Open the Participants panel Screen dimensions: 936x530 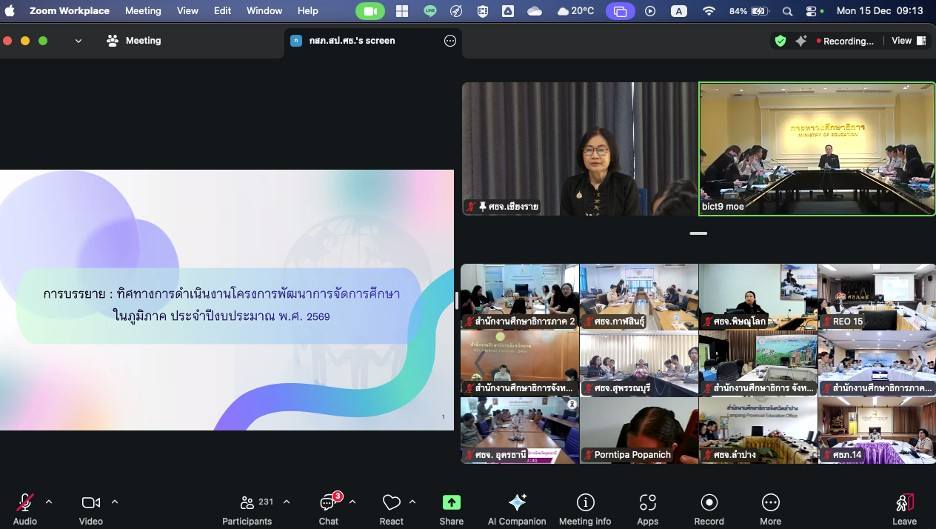pyautogui.click(x=247, y=503)
